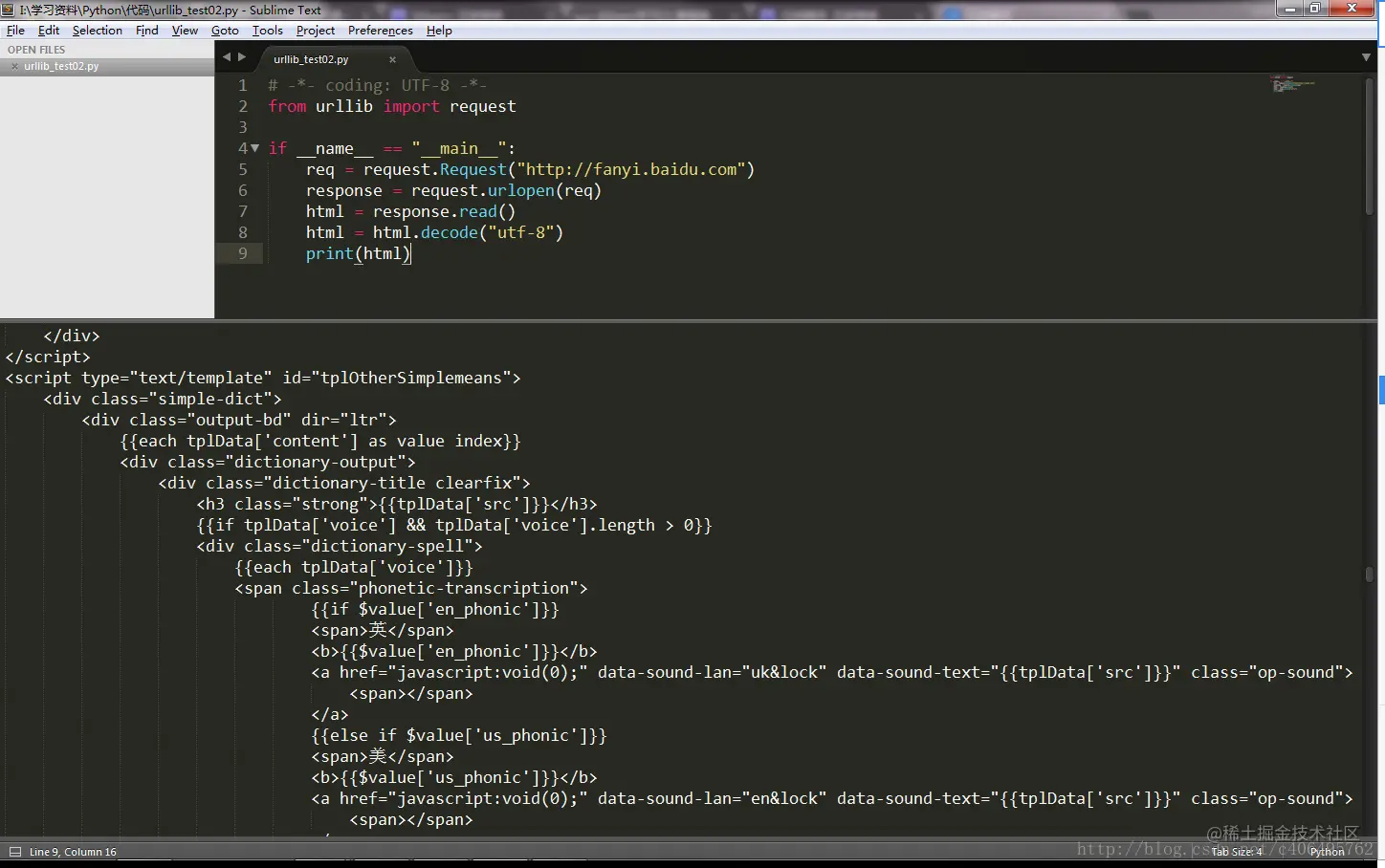1385x868 pixels.
Task: Click the panel switcher icon in status bar
Action: coord(14,852)
